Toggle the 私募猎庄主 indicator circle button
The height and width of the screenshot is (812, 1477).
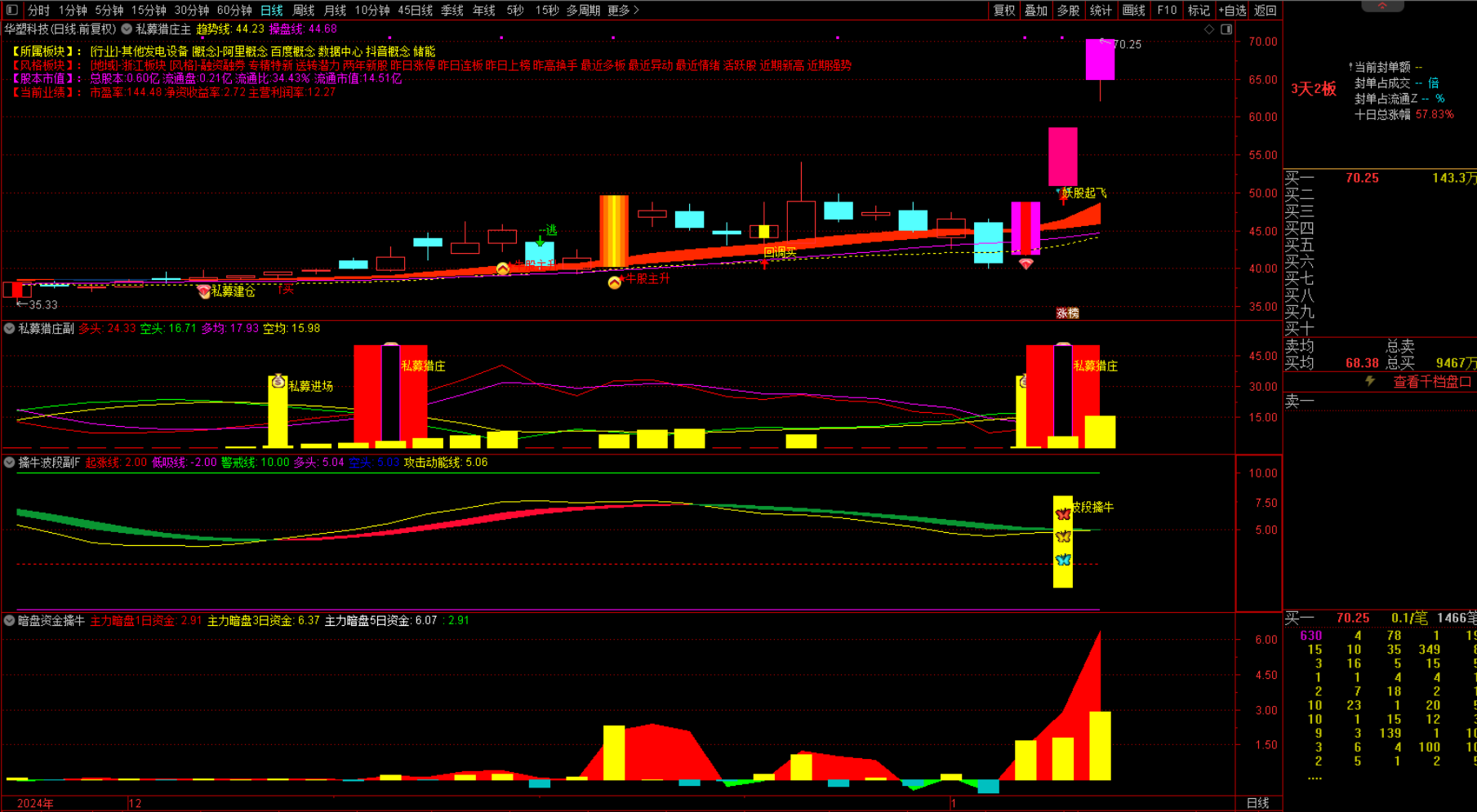[x=127, y=29]
